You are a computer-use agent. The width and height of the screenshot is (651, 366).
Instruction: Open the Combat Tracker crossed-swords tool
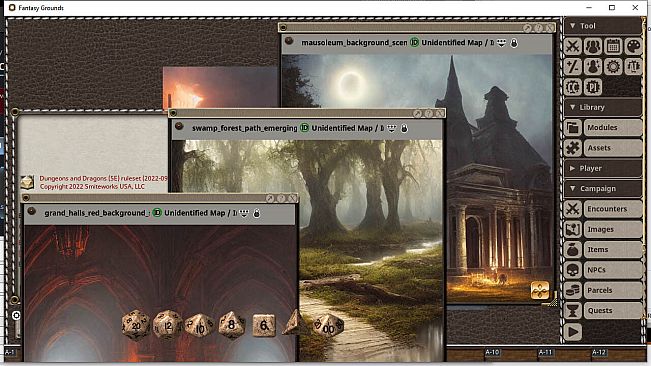click(573, 46)
